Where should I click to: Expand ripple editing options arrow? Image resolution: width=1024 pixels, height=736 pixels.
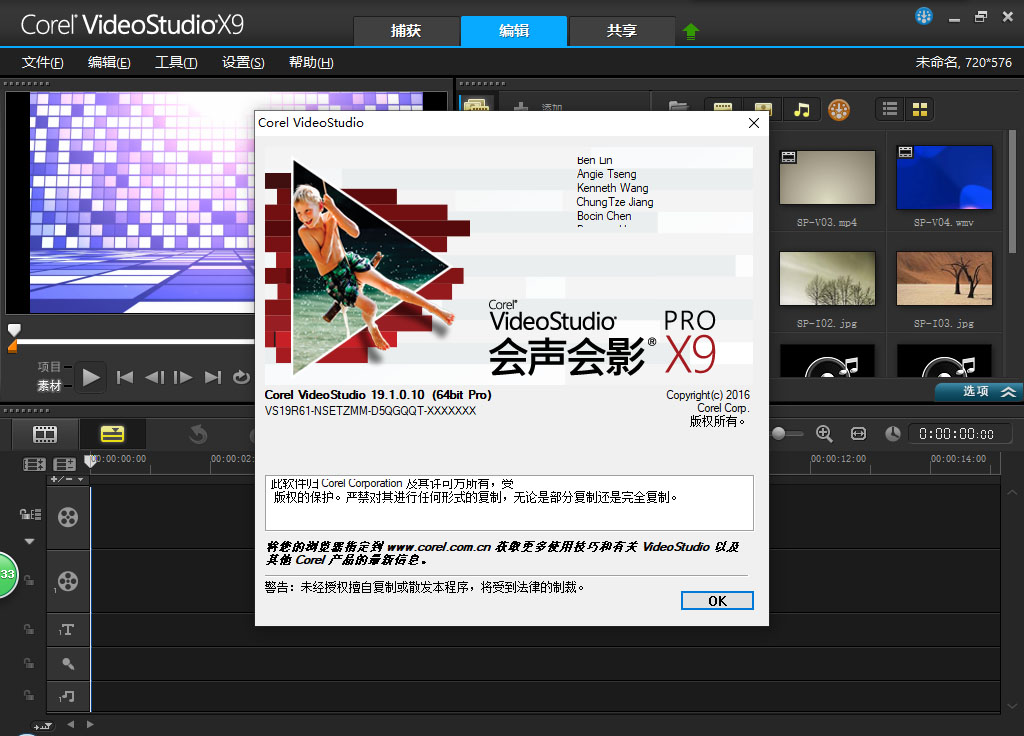tap(29, 541)
